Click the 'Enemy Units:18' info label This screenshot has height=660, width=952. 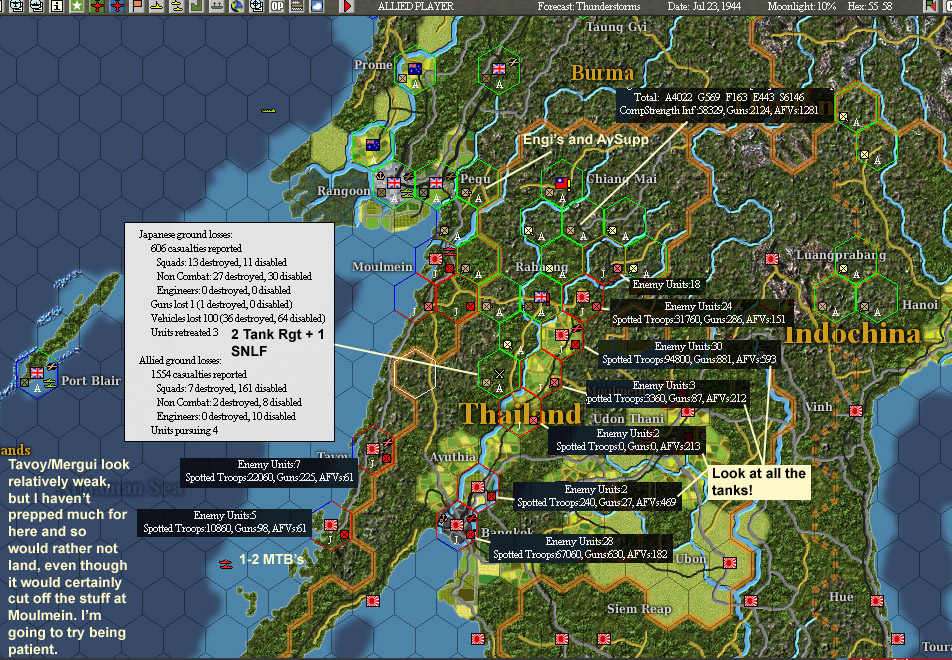[666, 284]
